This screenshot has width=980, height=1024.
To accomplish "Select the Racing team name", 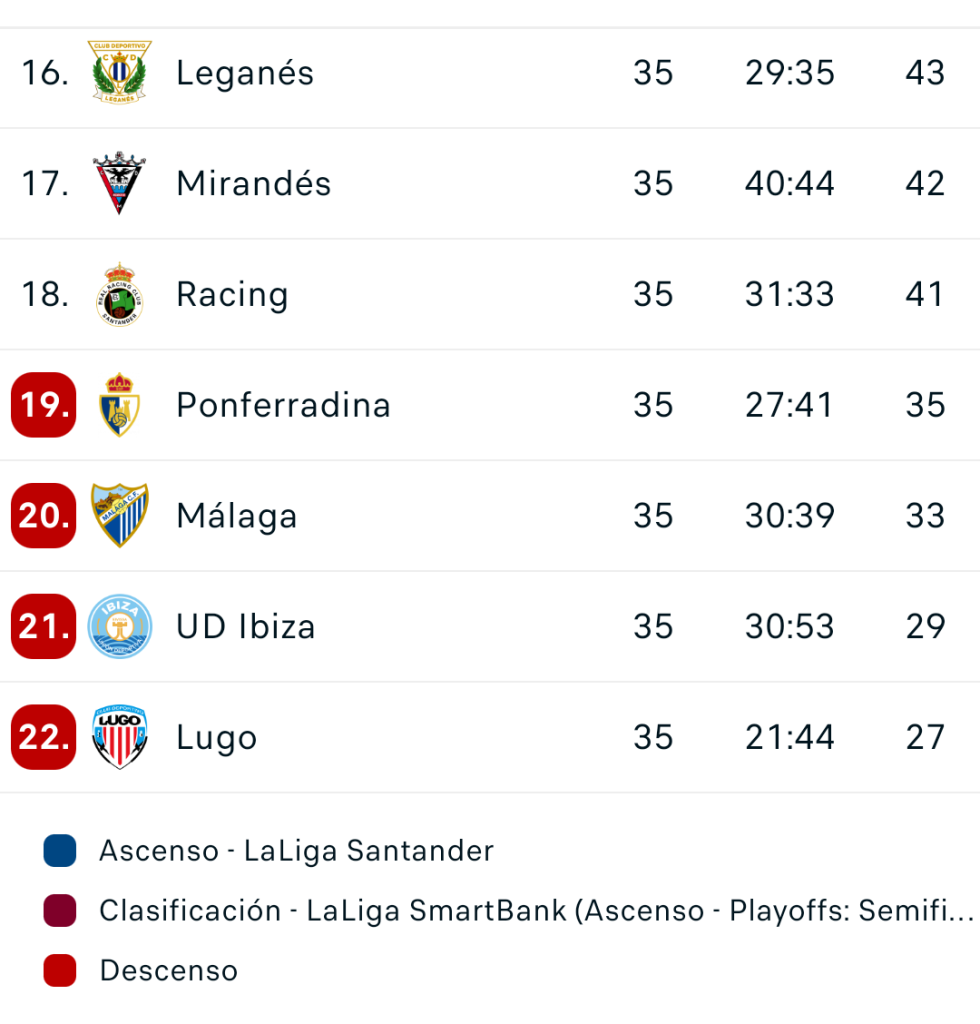I will tap(232, 295).
